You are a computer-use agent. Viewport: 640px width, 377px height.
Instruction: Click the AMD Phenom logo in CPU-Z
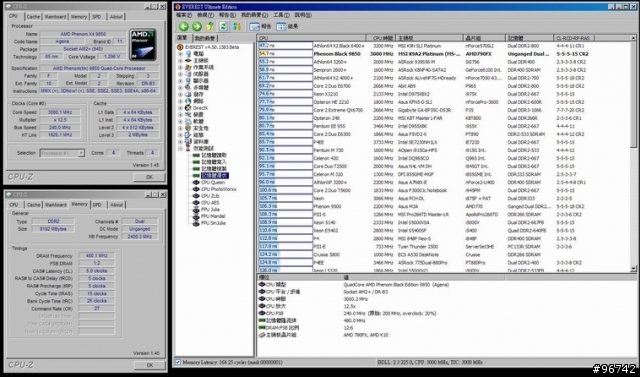coord(143,44)
